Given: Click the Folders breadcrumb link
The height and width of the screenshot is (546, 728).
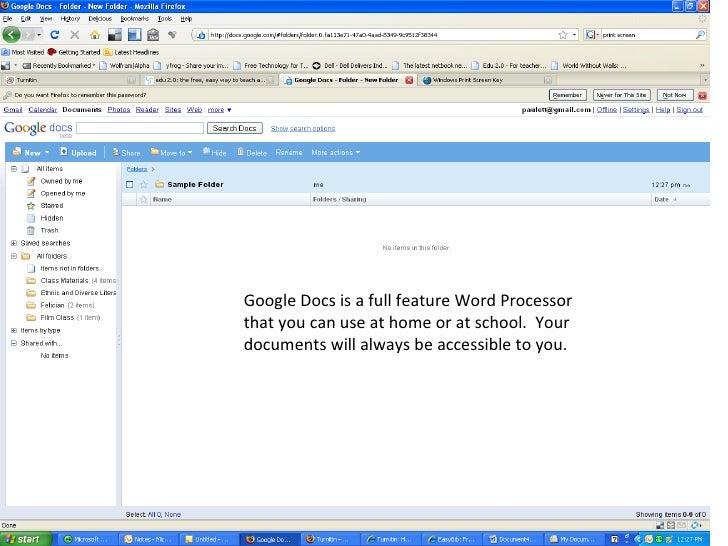Looking at the screenshot, I should tap(137, 169).
